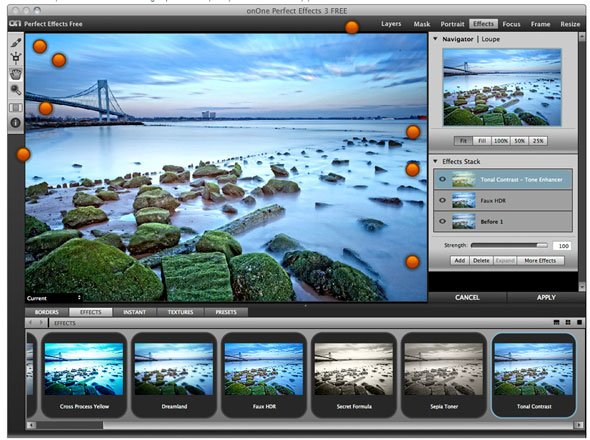Click the horizontal scrollbar thumb under effects
Image resolution: width=590 pixels, height=440 pixels.
[x=69, y=425]
